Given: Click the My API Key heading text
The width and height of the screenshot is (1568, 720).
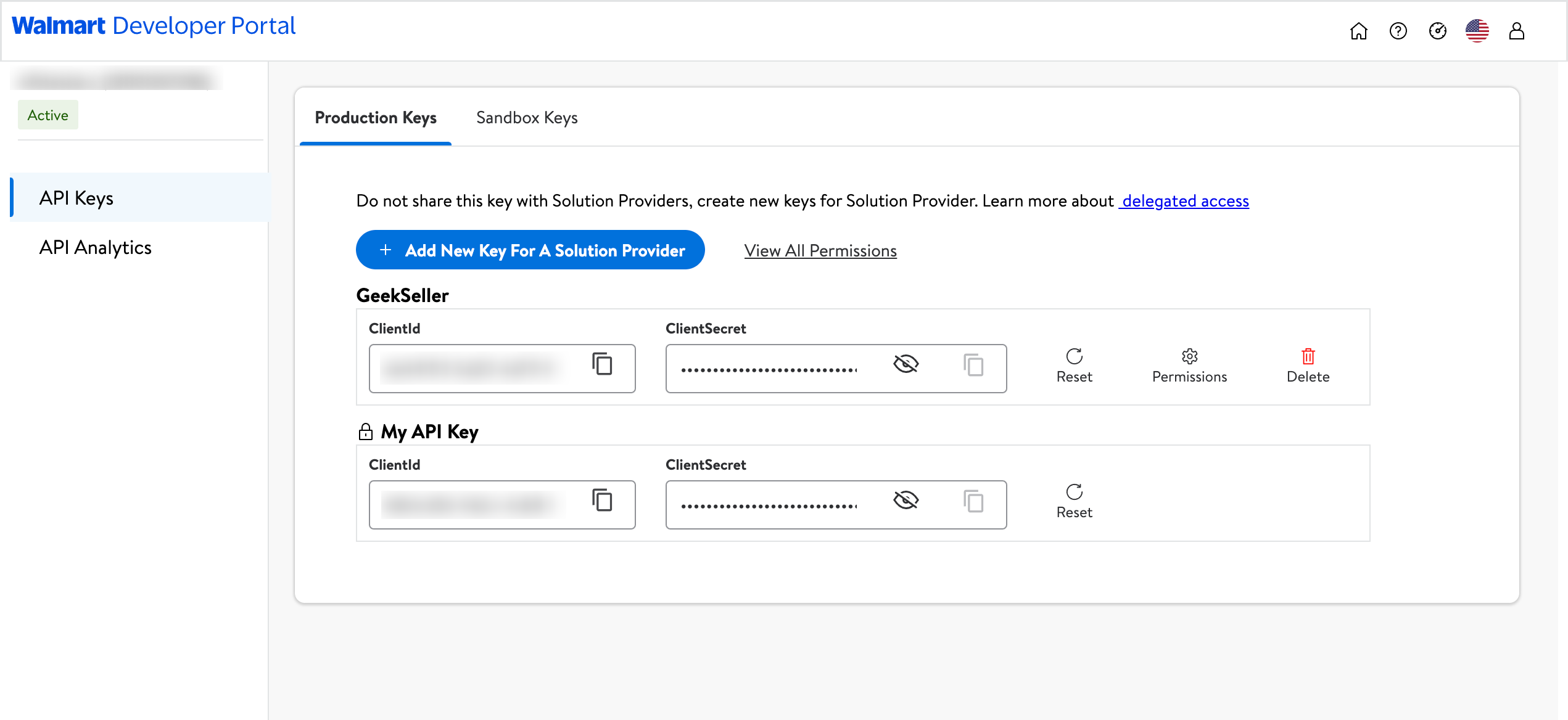Looking at the screenshot, I should pos(429,432).
